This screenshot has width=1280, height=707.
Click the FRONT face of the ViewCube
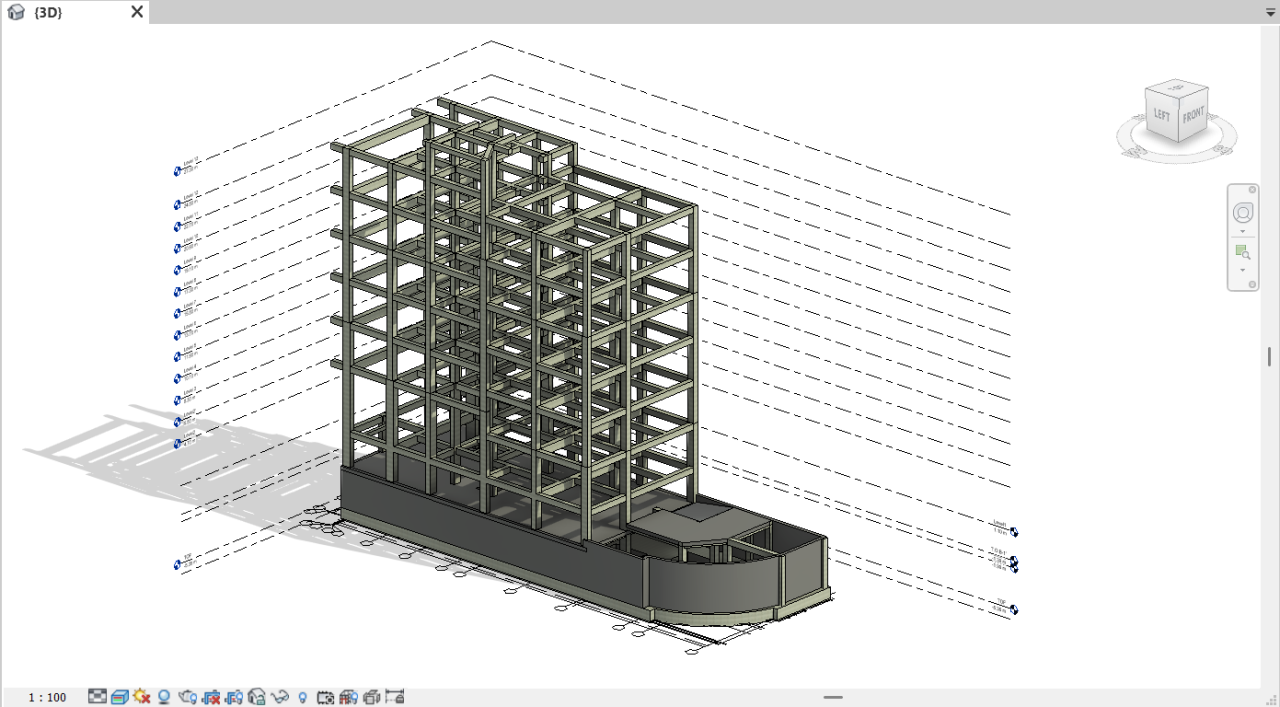pyautogui.click(x=1193, y=115)
